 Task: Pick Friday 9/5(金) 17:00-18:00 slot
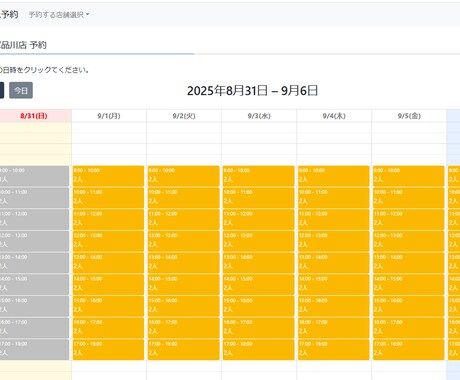point(409,349)
